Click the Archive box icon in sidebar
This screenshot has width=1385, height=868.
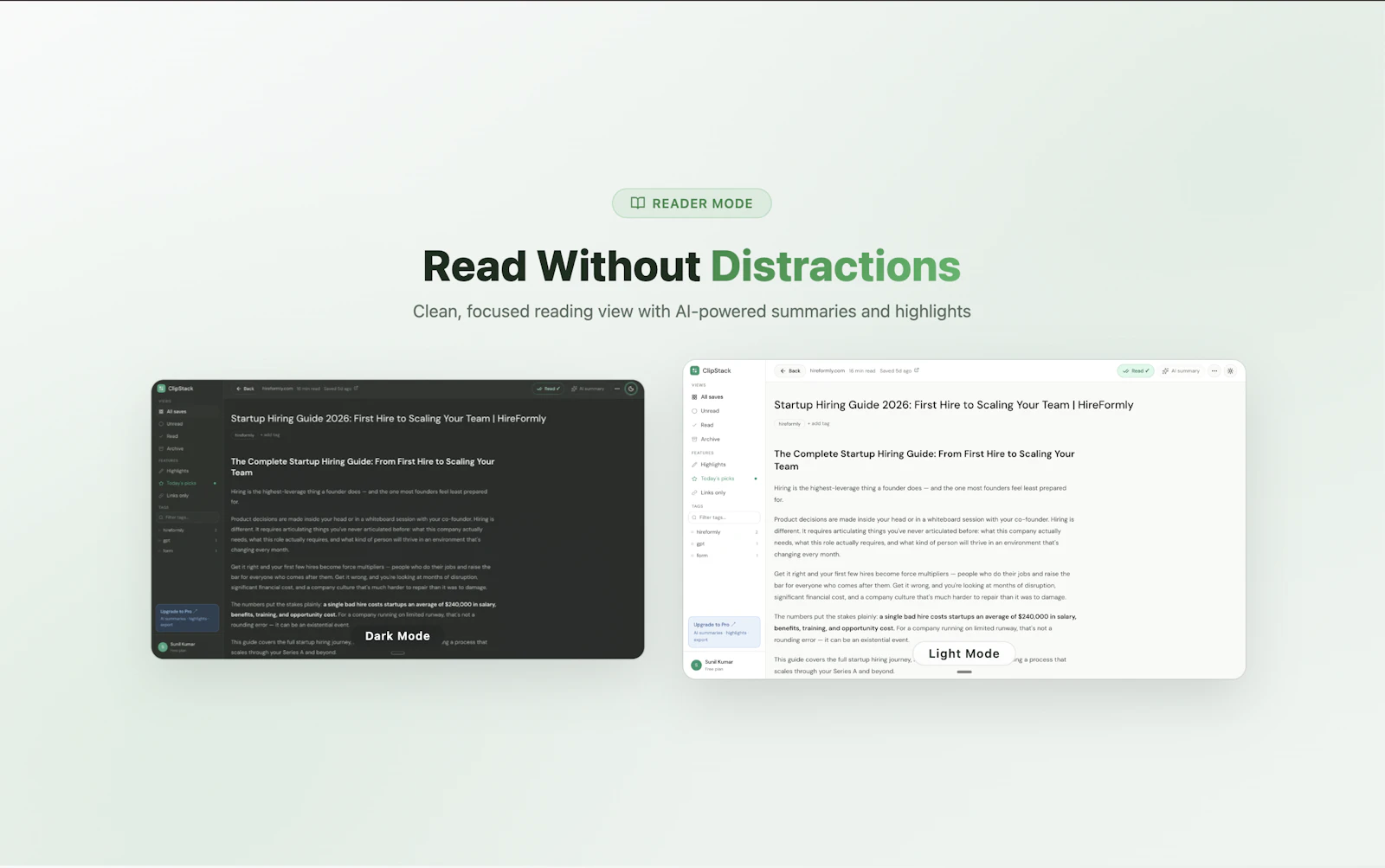(694, 439)
